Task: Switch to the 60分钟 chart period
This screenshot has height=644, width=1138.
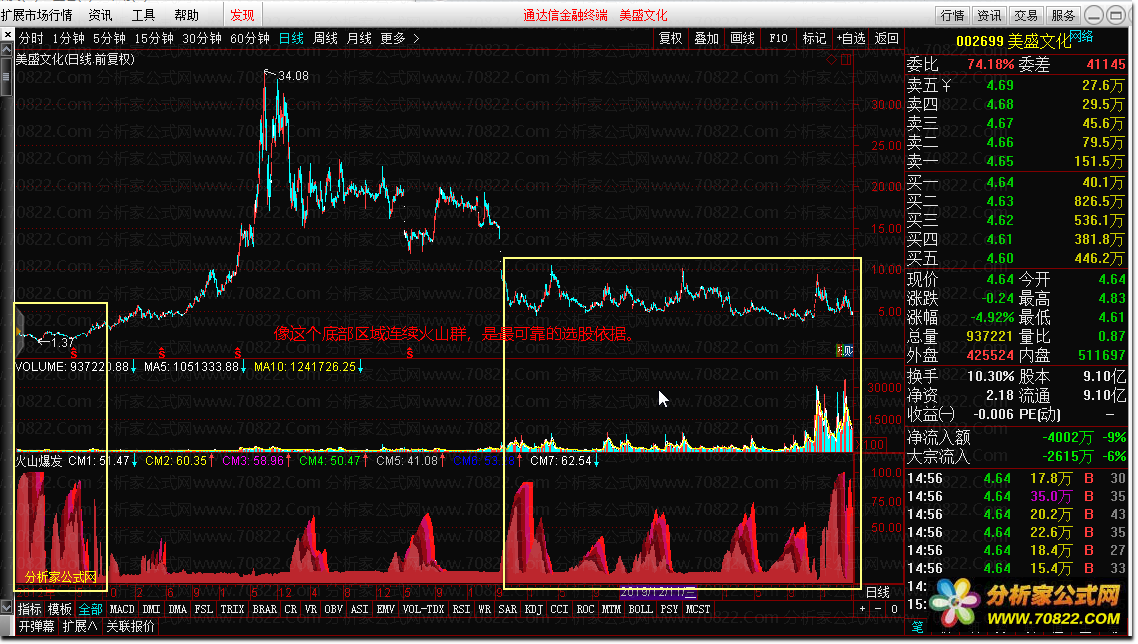Action: [x=250, y=38]
